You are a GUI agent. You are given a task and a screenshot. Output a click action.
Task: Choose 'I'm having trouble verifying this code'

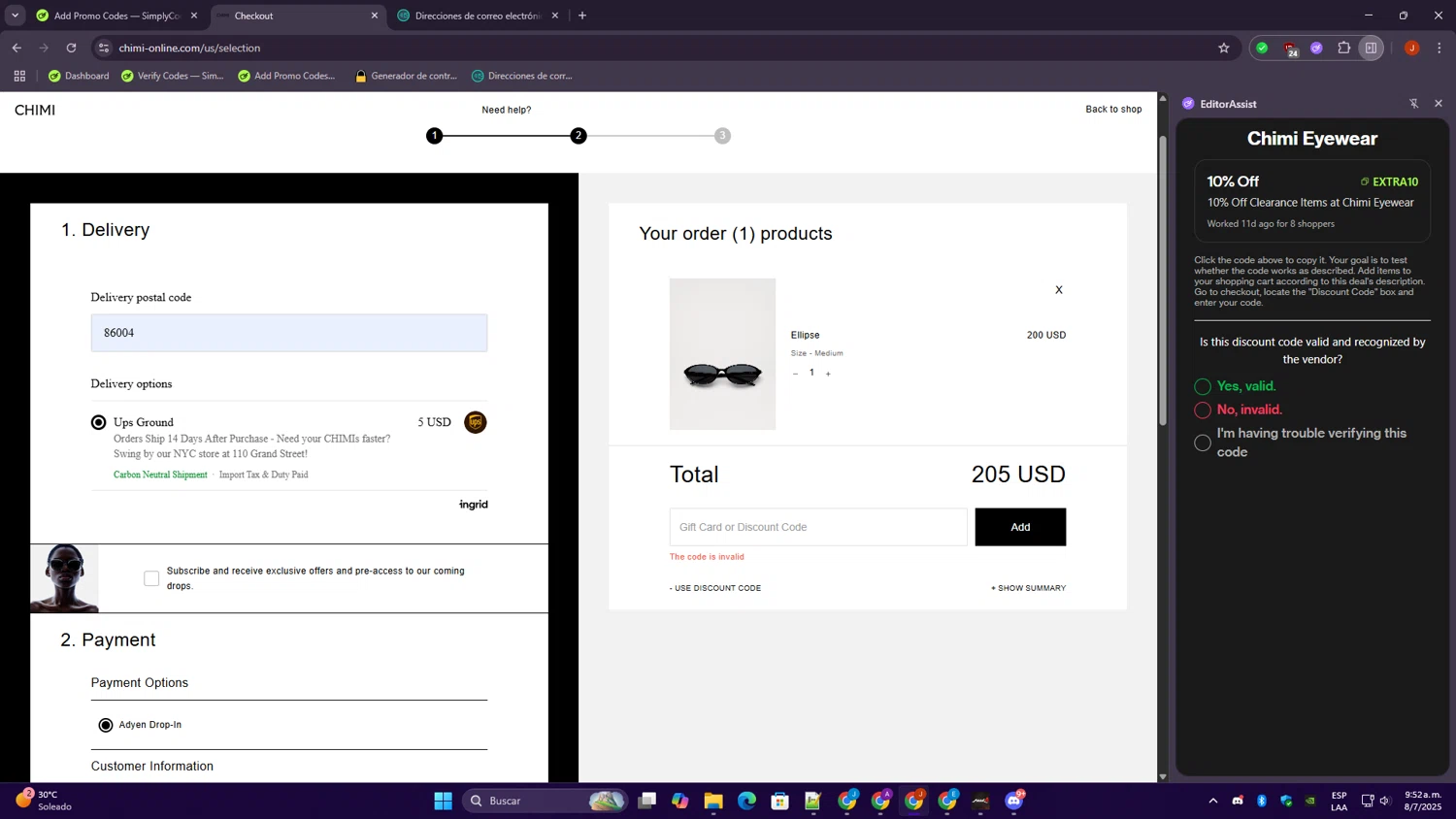pos(1203,442)
